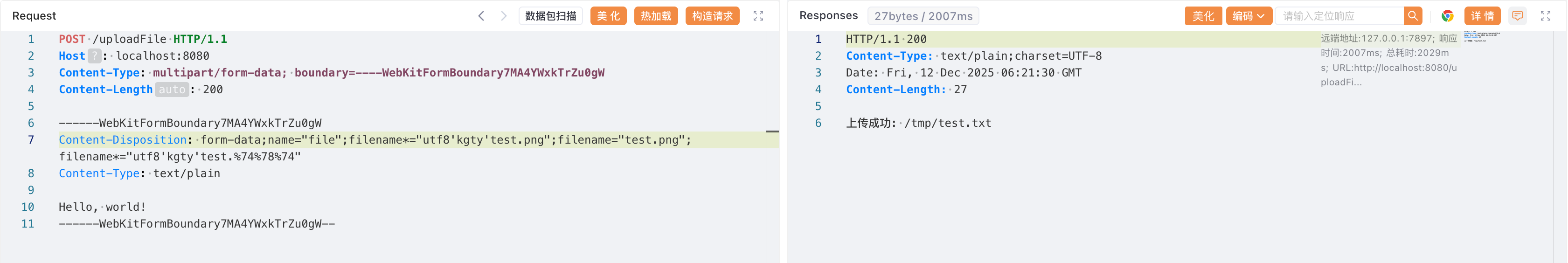The image size is (1568, 263).
Task: Click the question mark badge beside Host
Action: tap(94, 56)
